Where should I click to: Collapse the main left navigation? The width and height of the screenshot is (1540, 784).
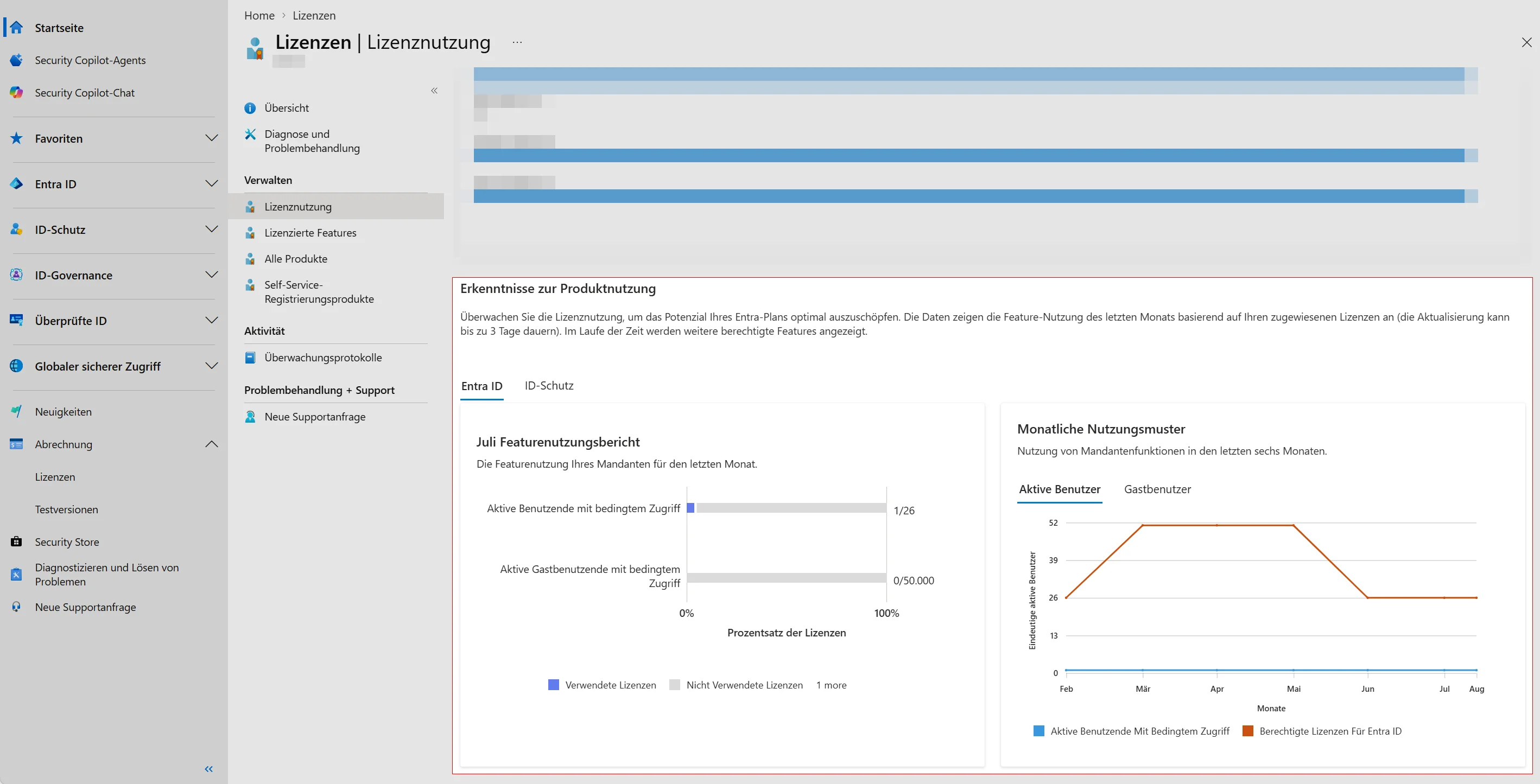[208, 769]
